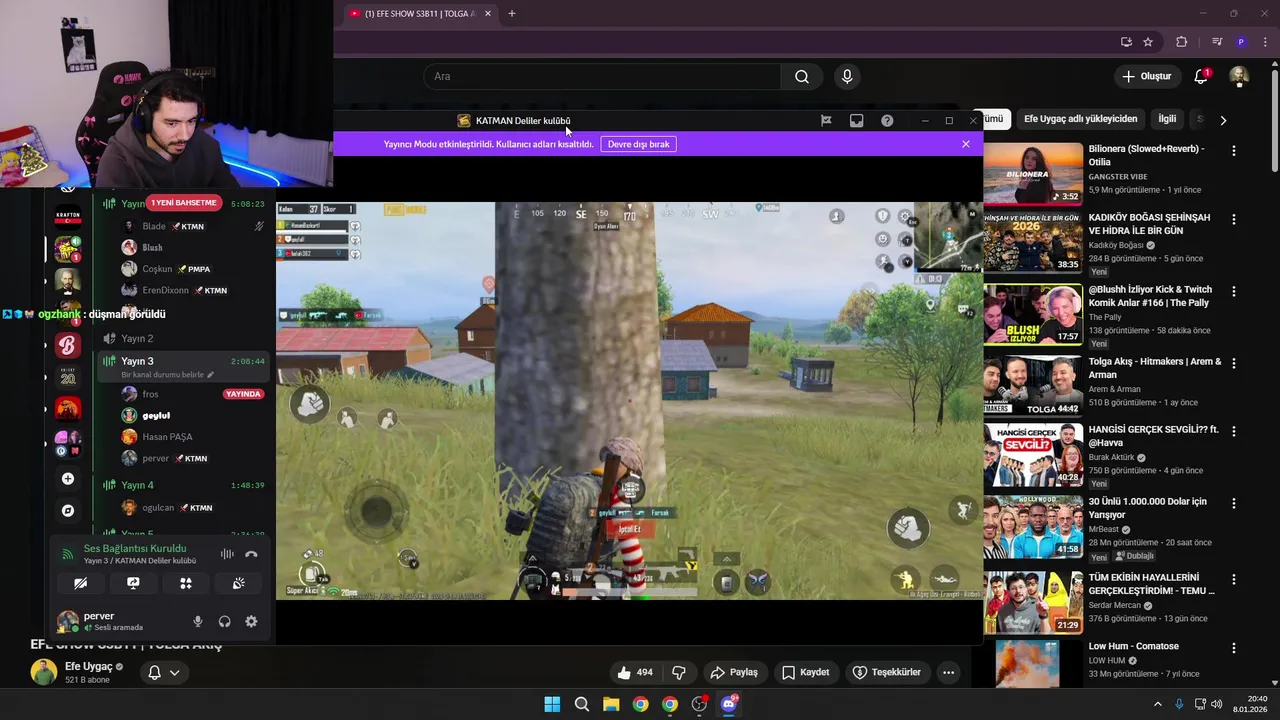Dislike the YouTube video
Viewport: 1280px width, 720px height.
pos(679,672)
